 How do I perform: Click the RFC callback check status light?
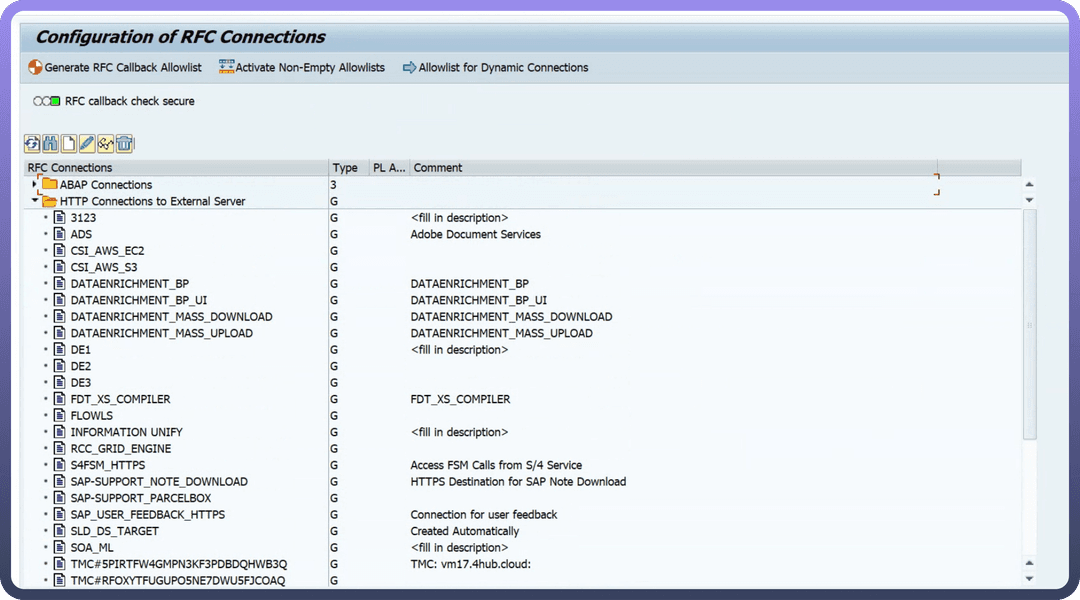(46, 101)
